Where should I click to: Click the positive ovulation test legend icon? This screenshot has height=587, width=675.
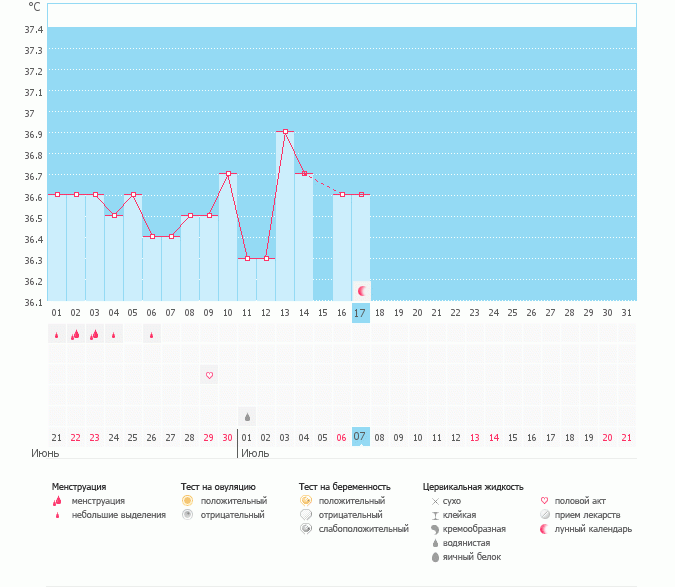point(187,500)
